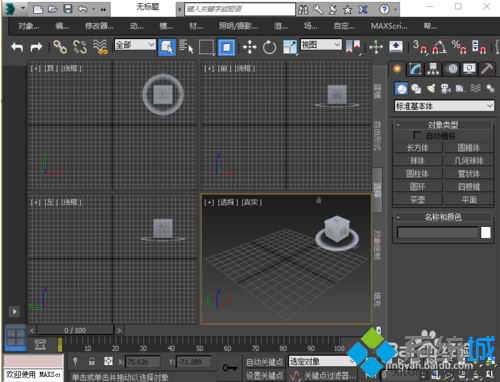The width and height of the screenshot is (500, 382).
Task: Expand the quick access toolbar overflow arrows
Action: 103,9
